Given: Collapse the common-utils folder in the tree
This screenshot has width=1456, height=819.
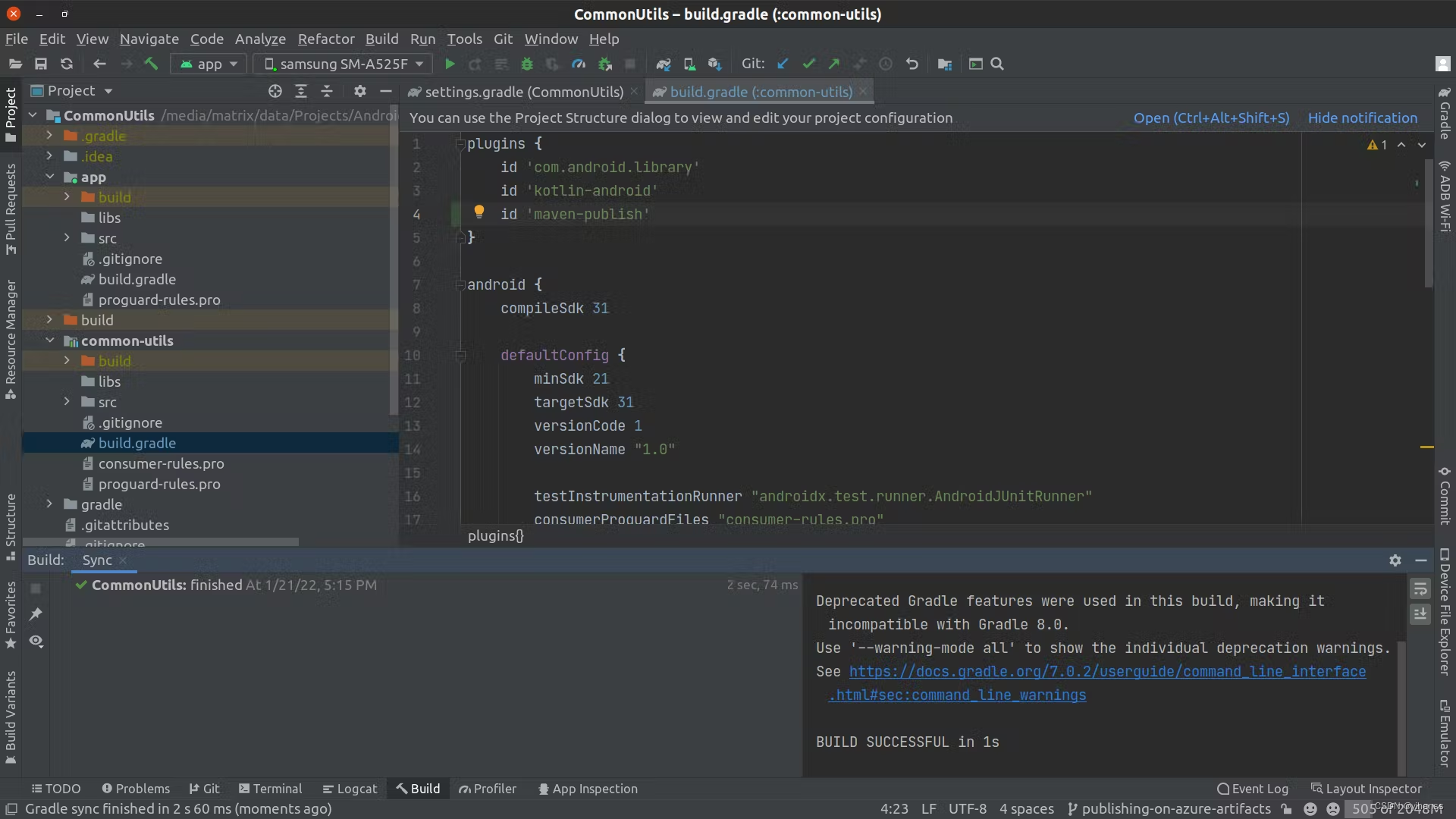Looking at the screenshot, I should click(50, 340).
